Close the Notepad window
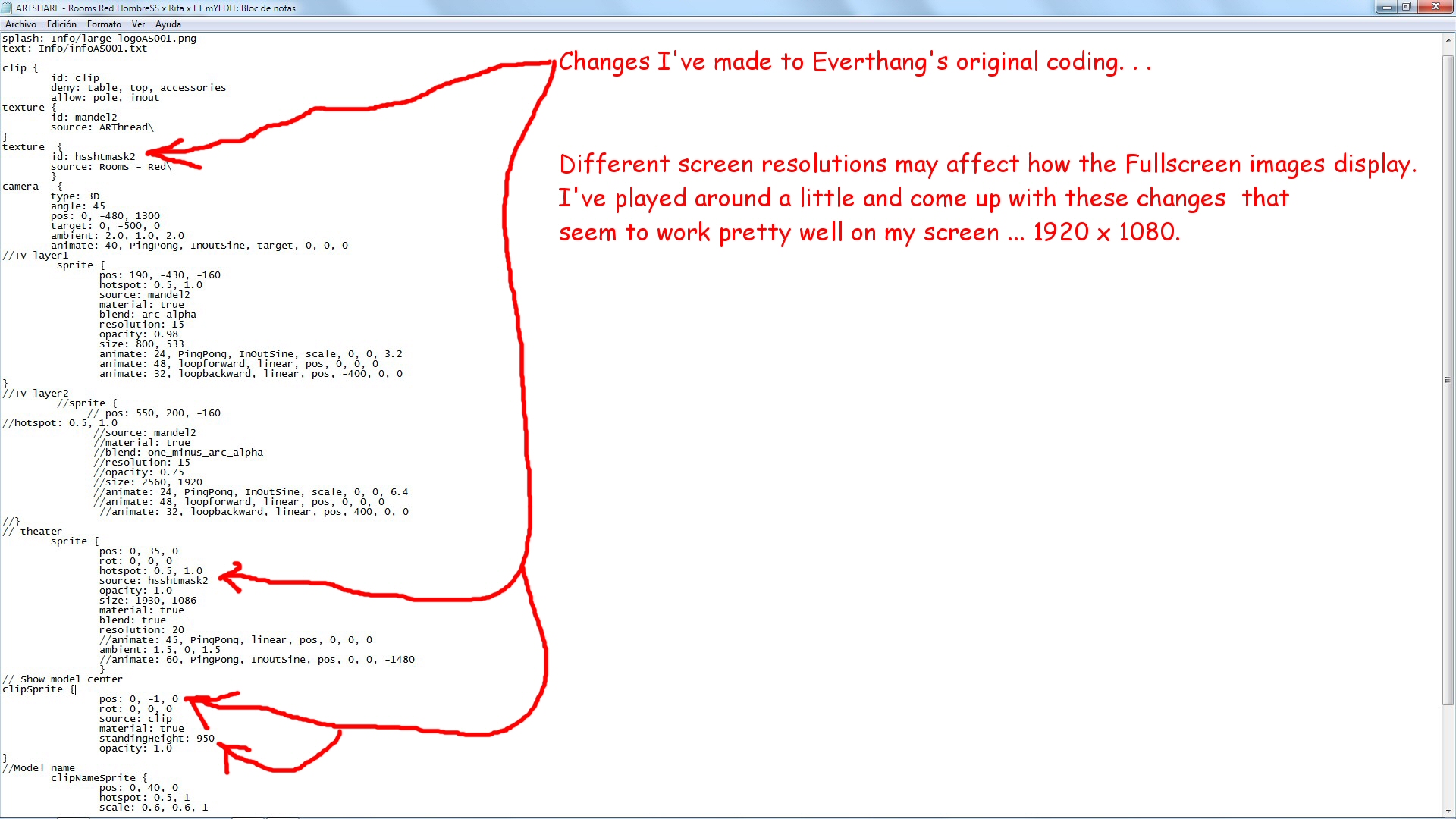The height and width of the screenshot is (819, 1456). click(1435, 7)
